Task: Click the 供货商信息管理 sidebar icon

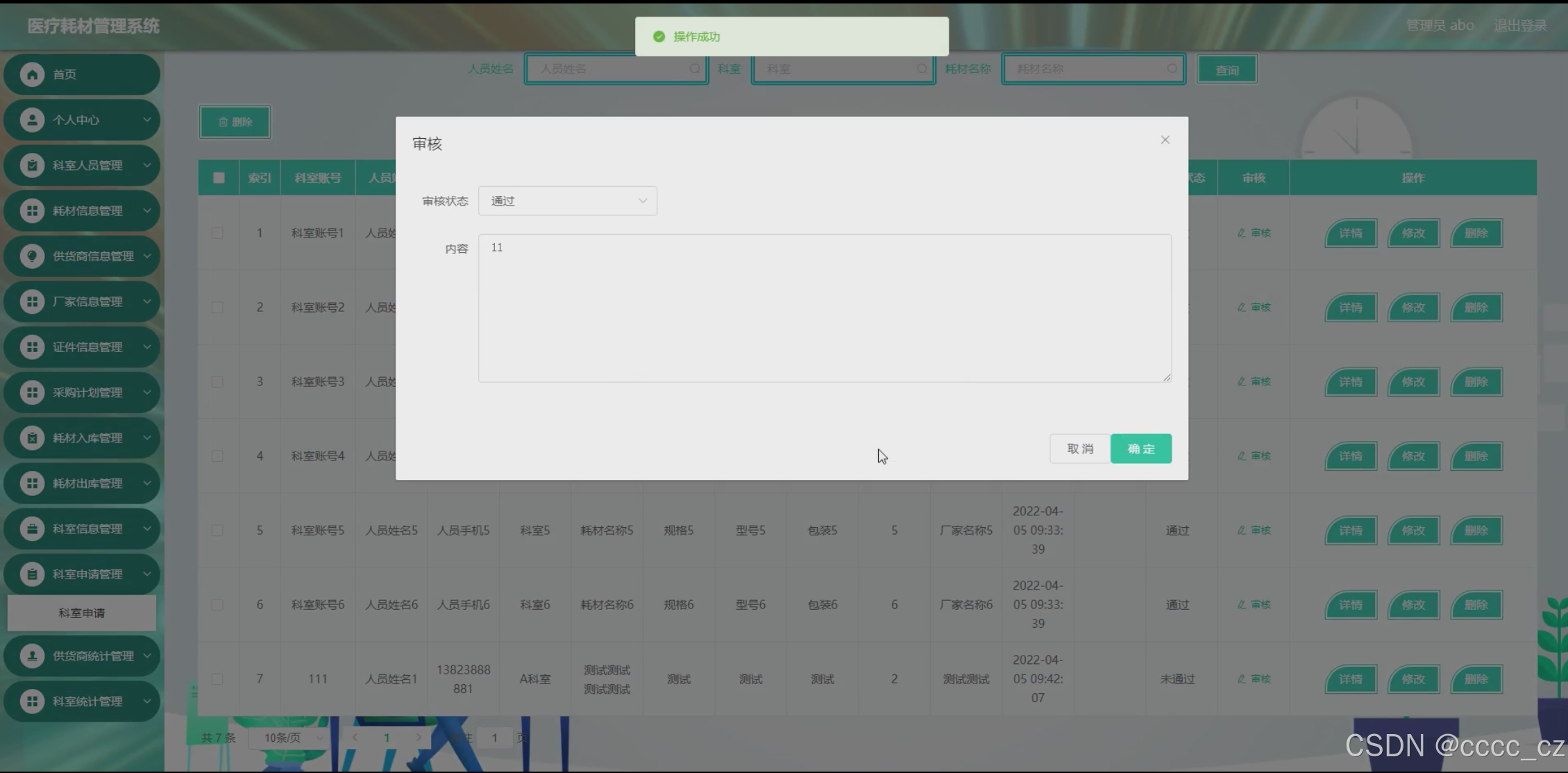Action: pos(32,256)
